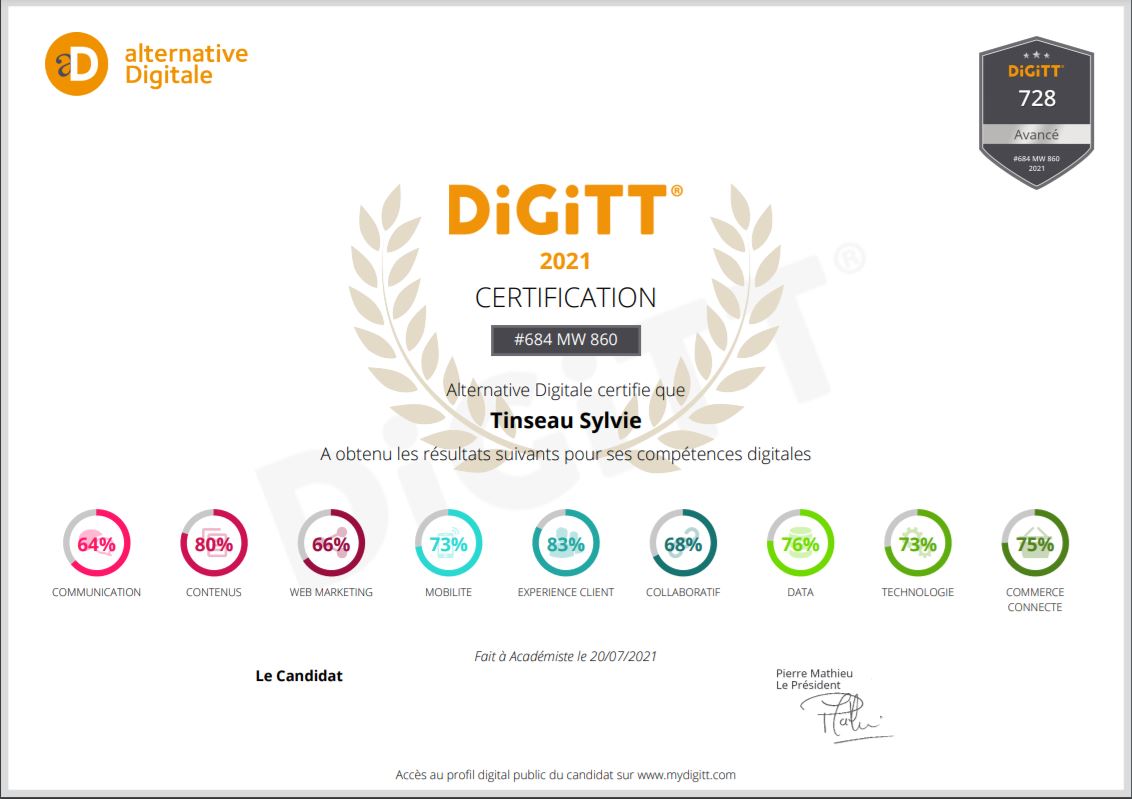Click the "CERTIFICATION" heading text
Image resolution: width=1132 pixels, height=799 pixels.
coord(565,298)
